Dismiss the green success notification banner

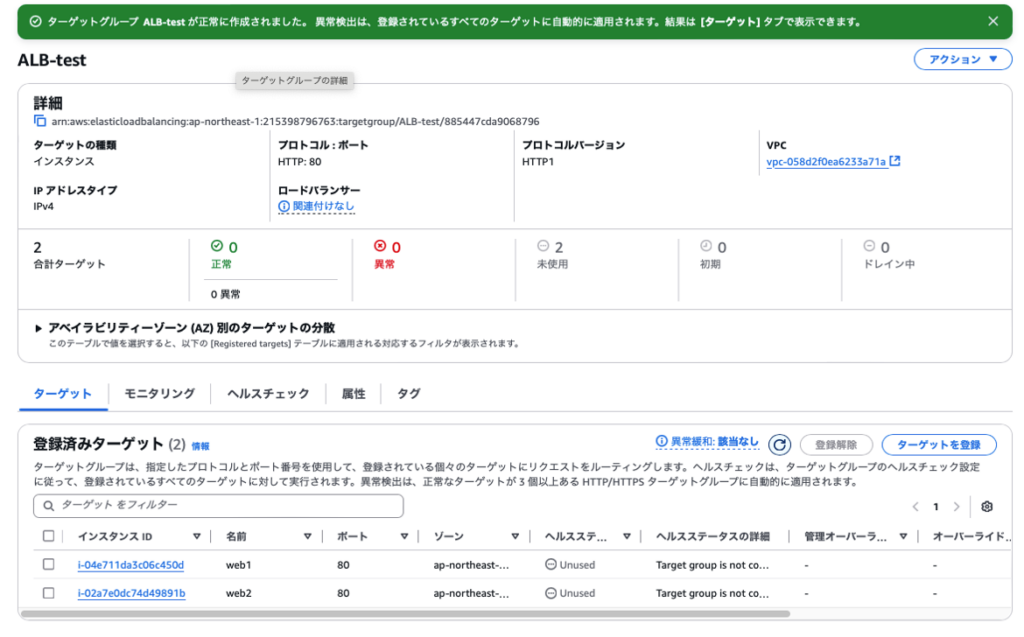pyautogui.click(x=993, y=22)
